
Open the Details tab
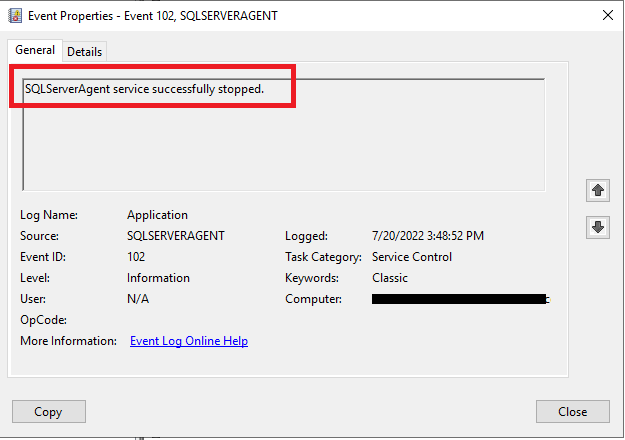(85, 52)
